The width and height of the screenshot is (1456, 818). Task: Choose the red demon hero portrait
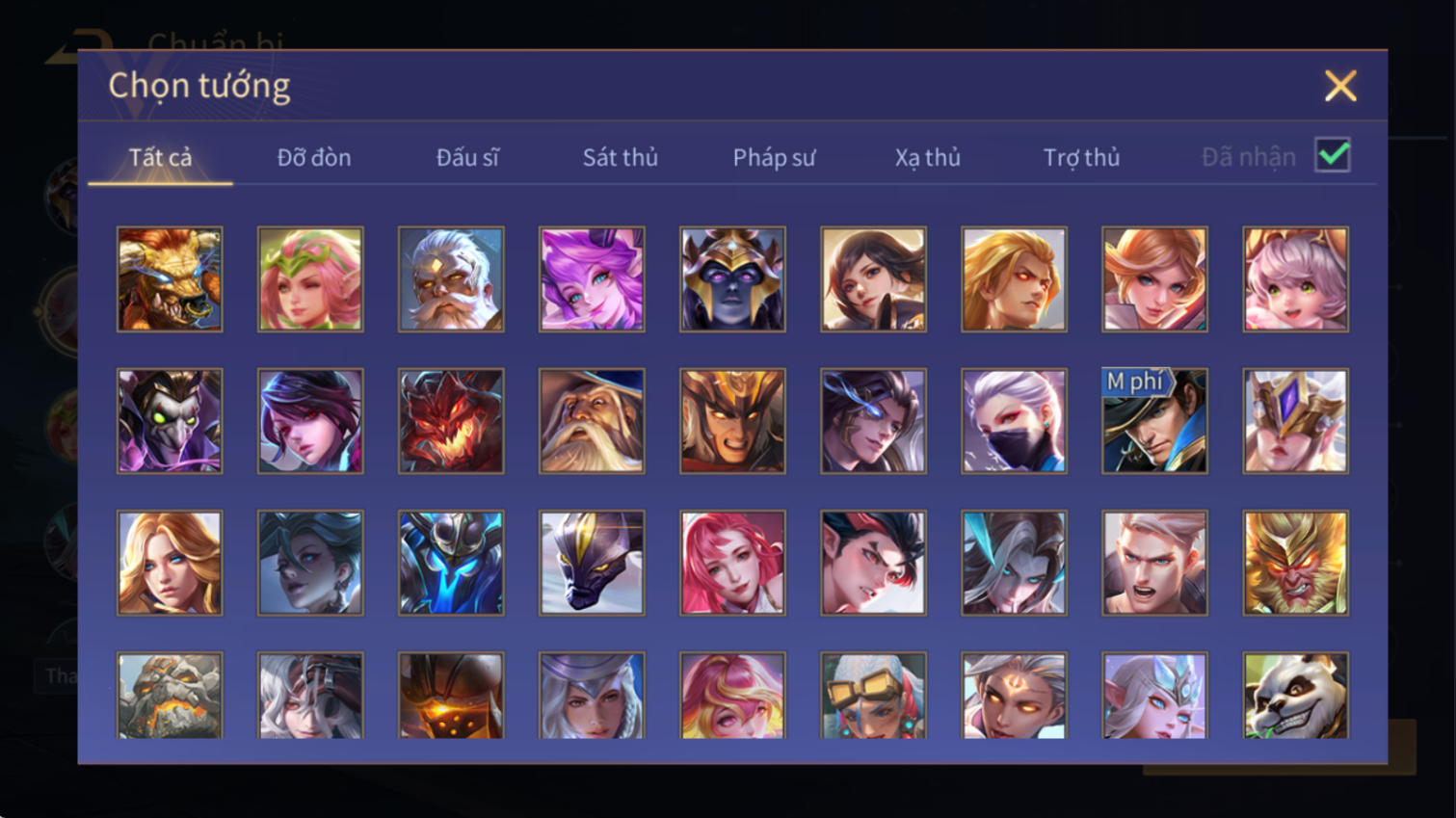click(451, 421)
